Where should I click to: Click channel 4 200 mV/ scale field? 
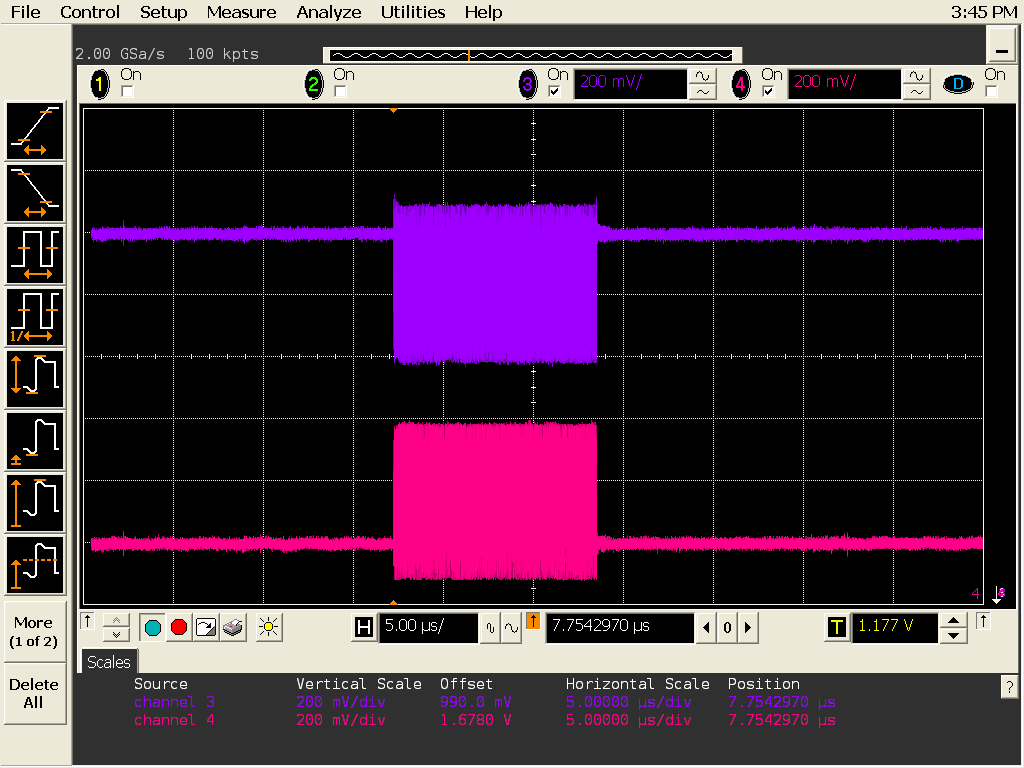point(844,84)
